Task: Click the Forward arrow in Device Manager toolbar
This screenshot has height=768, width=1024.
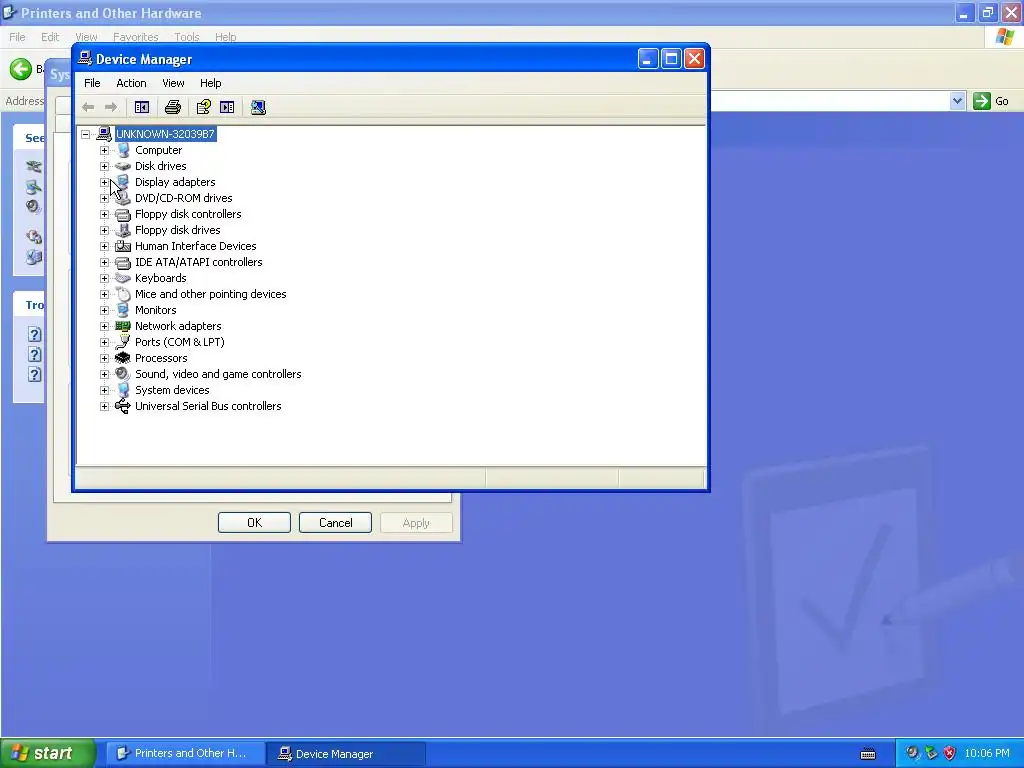Action: click(x=110, y=107)
